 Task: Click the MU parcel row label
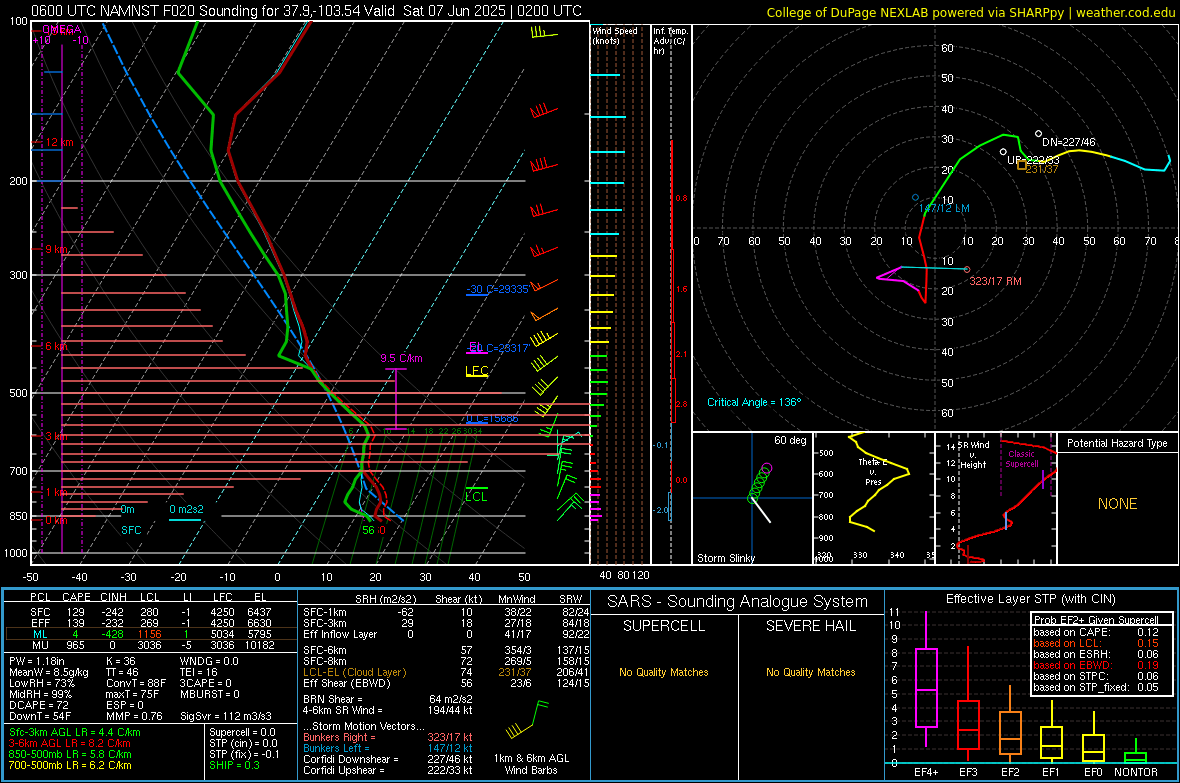39,645
